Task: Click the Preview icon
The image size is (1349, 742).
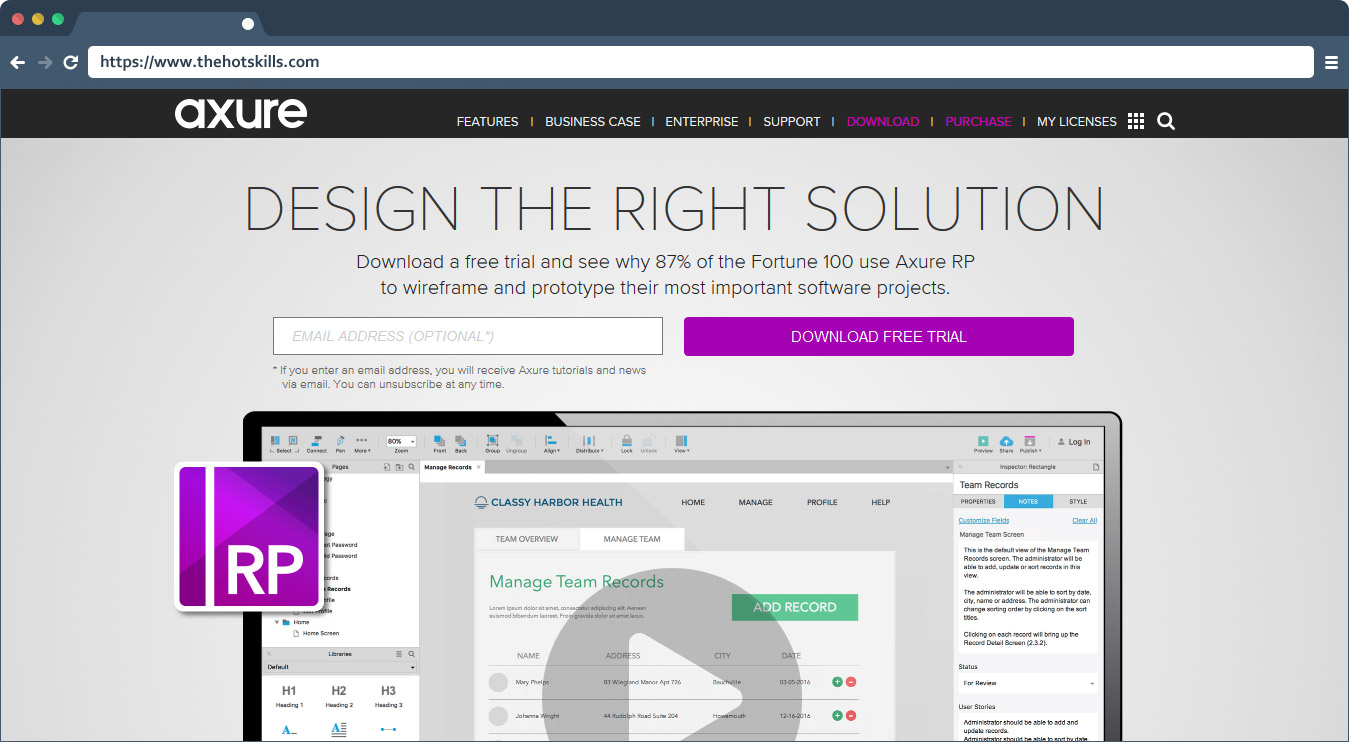Action: point(983,444)
